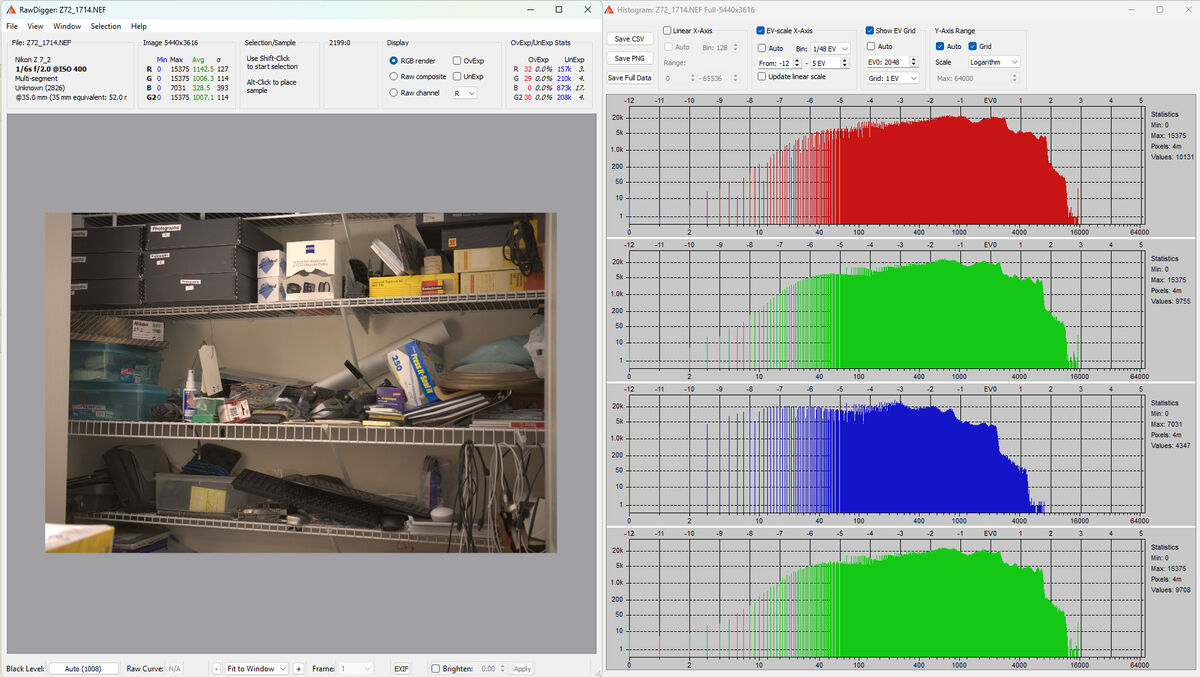Click the Save CSV button
Screen dimensions: 1200x677
(629, 38)
